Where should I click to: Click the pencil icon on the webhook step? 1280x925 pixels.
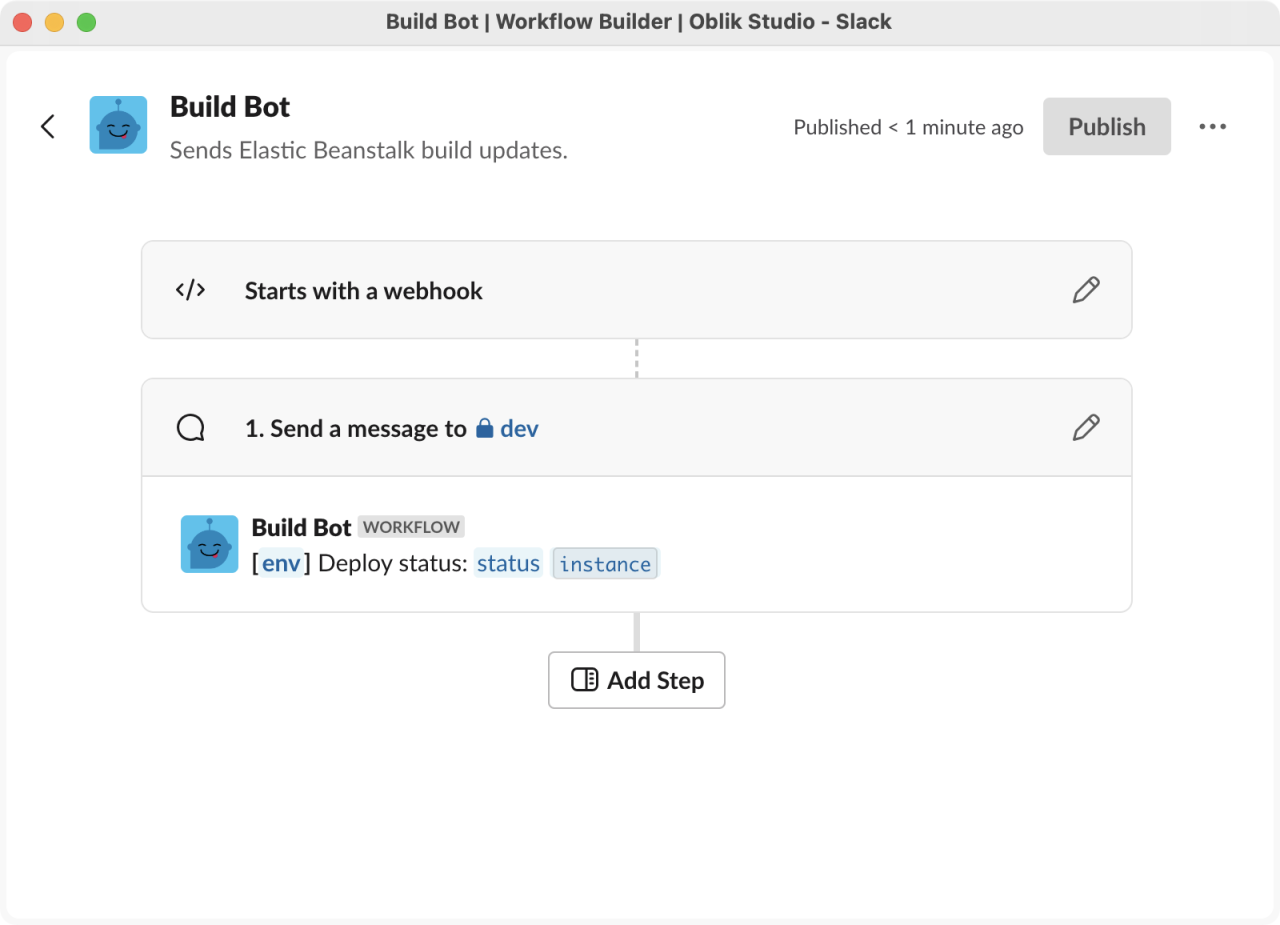(1086, 290)
